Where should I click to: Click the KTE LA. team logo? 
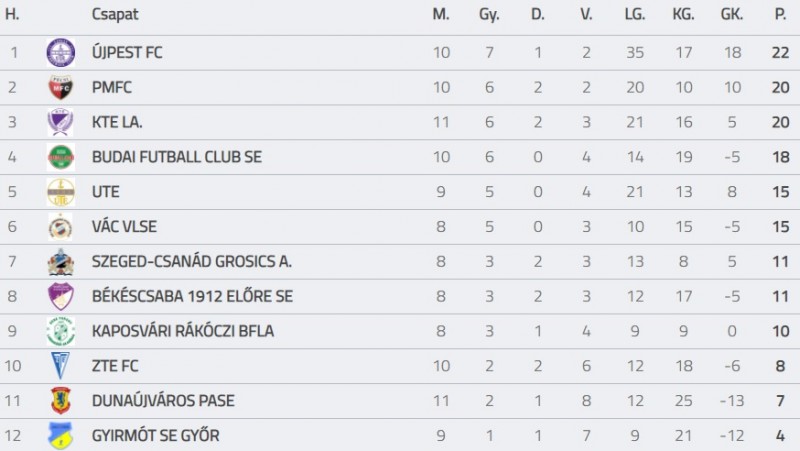(60, 122)
